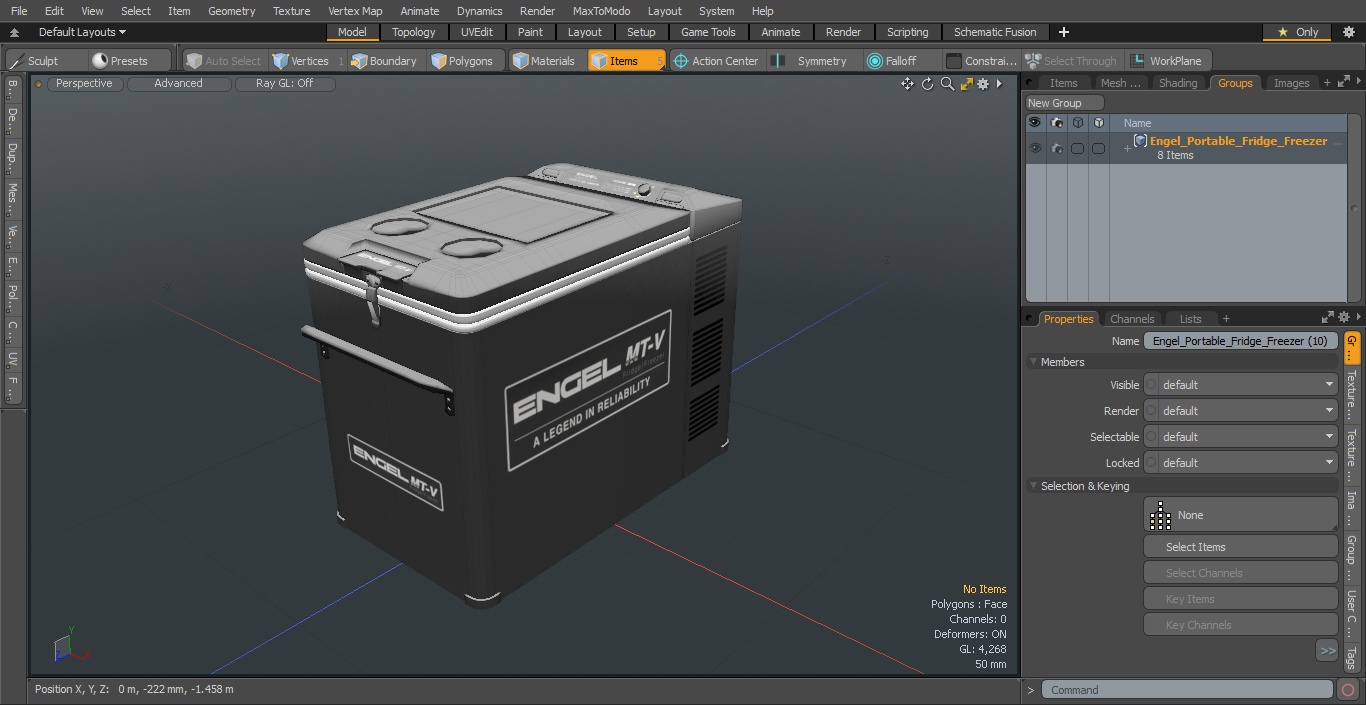
Task: Open the Action Center options
Action: point(716,61)
